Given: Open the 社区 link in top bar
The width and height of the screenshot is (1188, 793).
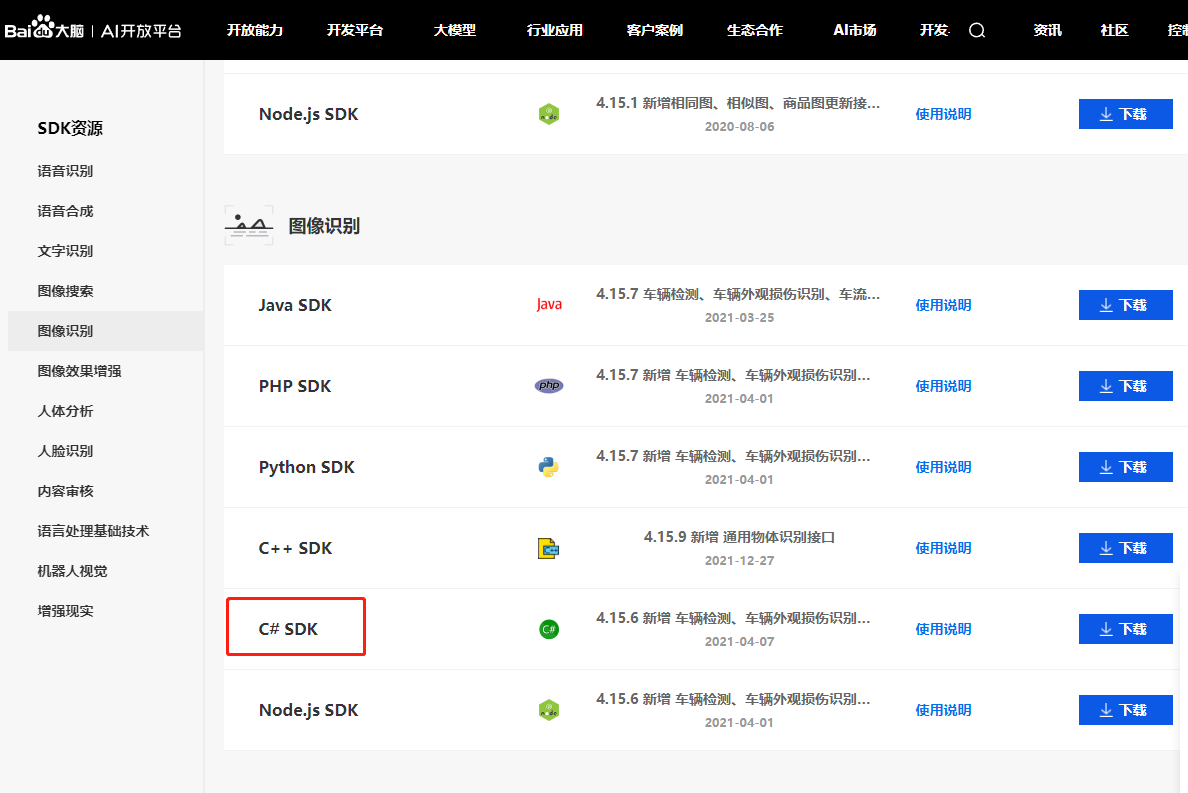Looking at the screenshot, I should [x=1114, y=30].
